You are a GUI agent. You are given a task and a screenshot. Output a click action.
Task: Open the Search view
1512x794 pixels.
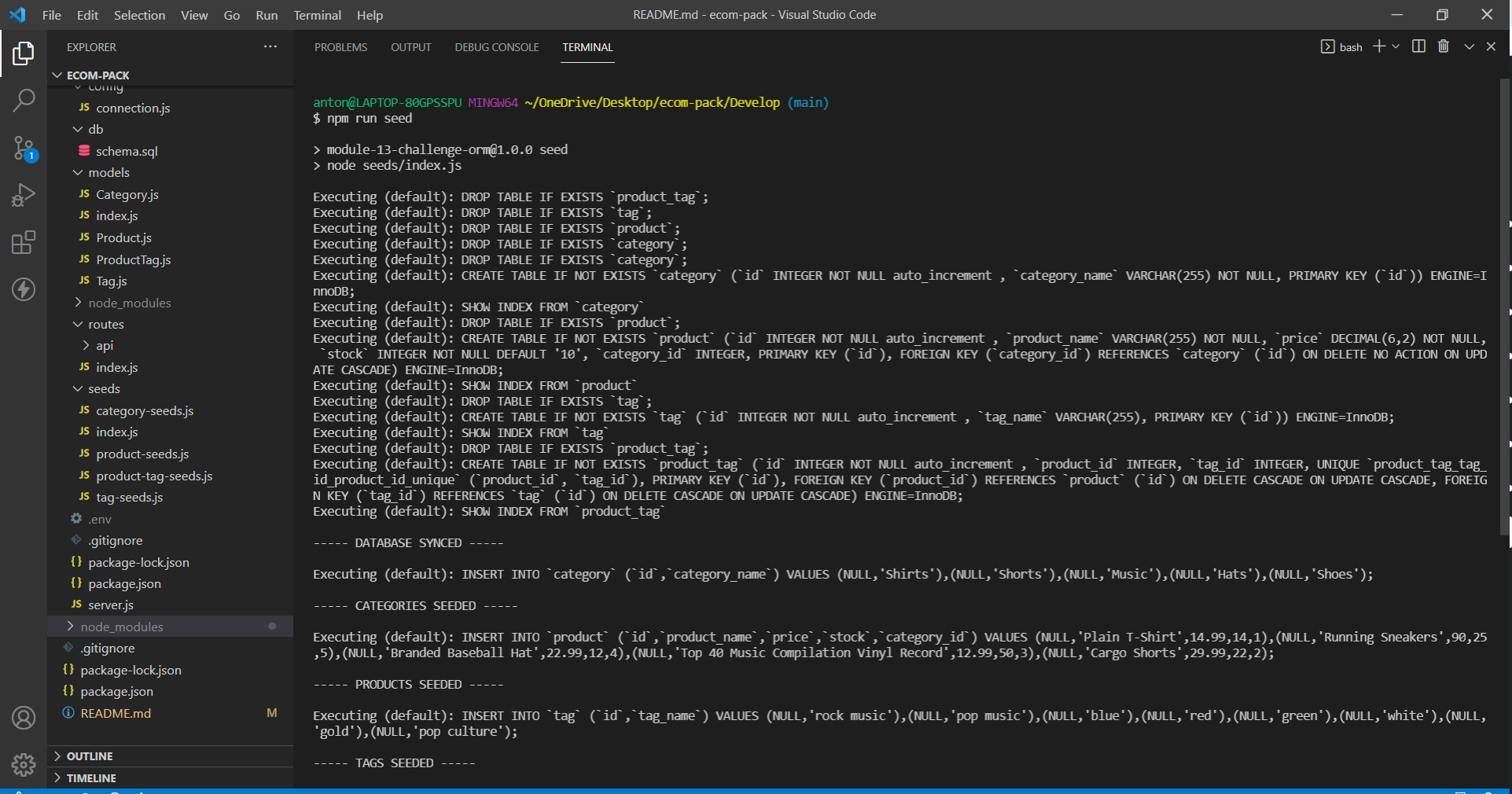click(x=24, y=100)
